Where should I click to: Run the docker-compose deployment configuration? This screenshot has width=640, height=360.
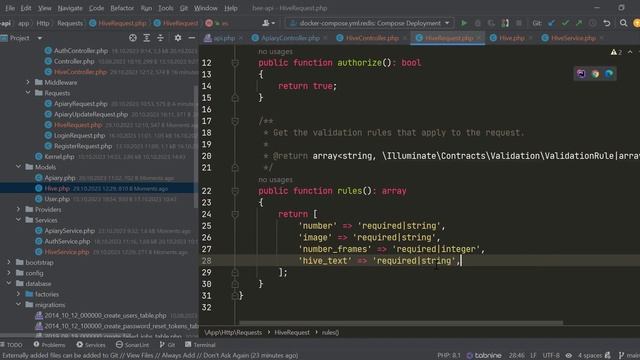(464, 23)
